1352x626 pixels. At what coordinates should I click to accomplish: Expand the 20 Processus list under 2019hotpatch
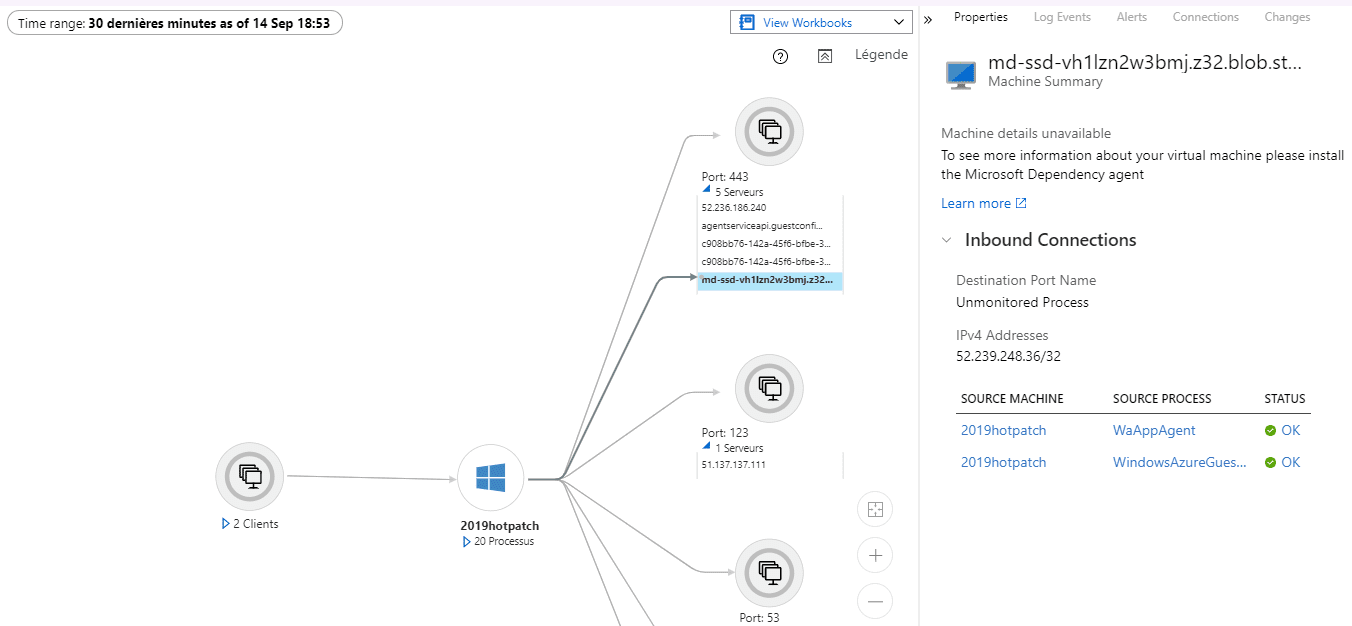click(465, 541)
